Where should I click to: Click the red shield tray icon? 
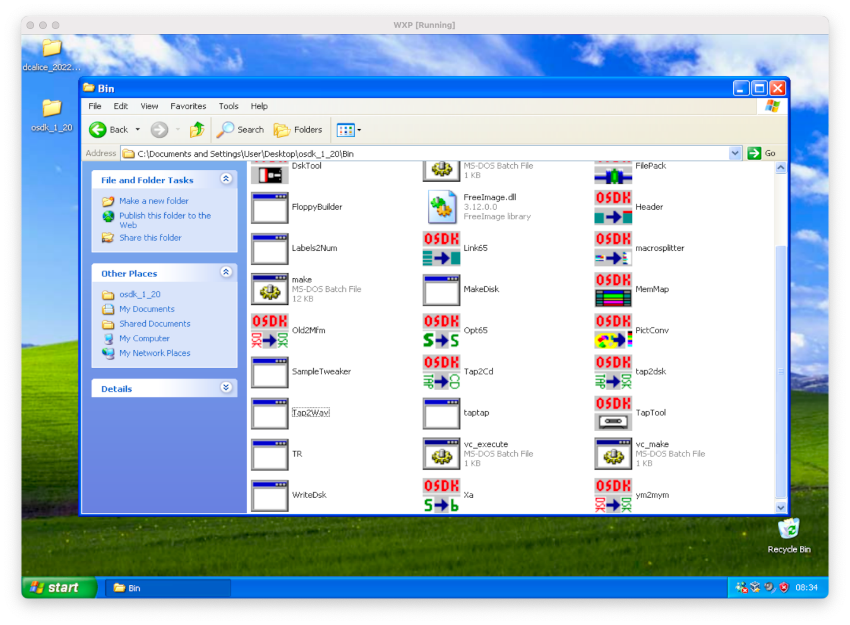click(784, 588)
